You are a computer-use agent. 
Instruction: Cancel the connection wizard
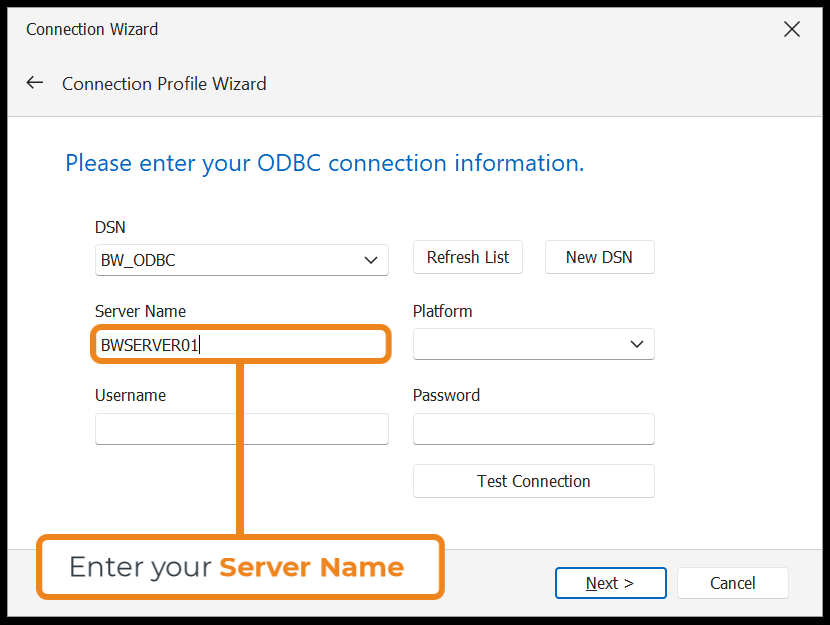732,583
